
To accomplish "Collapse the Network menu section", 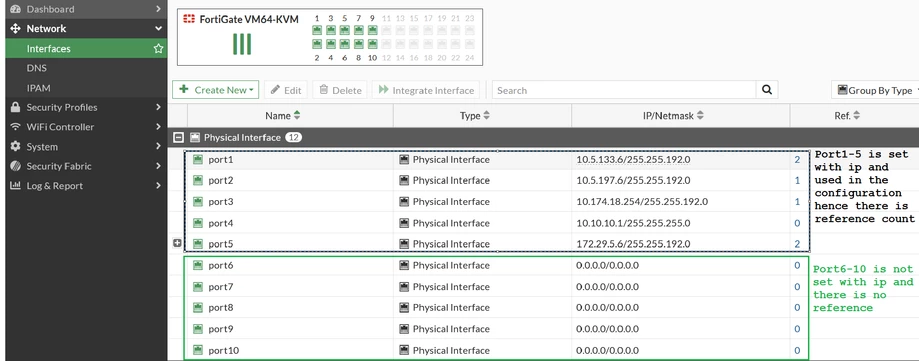I will [86, 28].
